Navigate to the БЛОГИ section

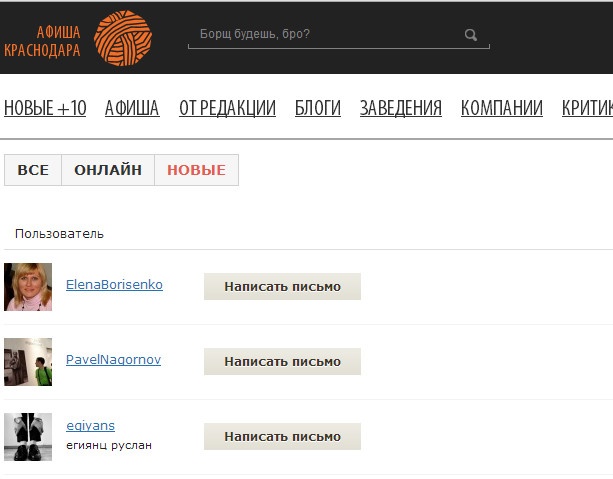click(317, 108)
